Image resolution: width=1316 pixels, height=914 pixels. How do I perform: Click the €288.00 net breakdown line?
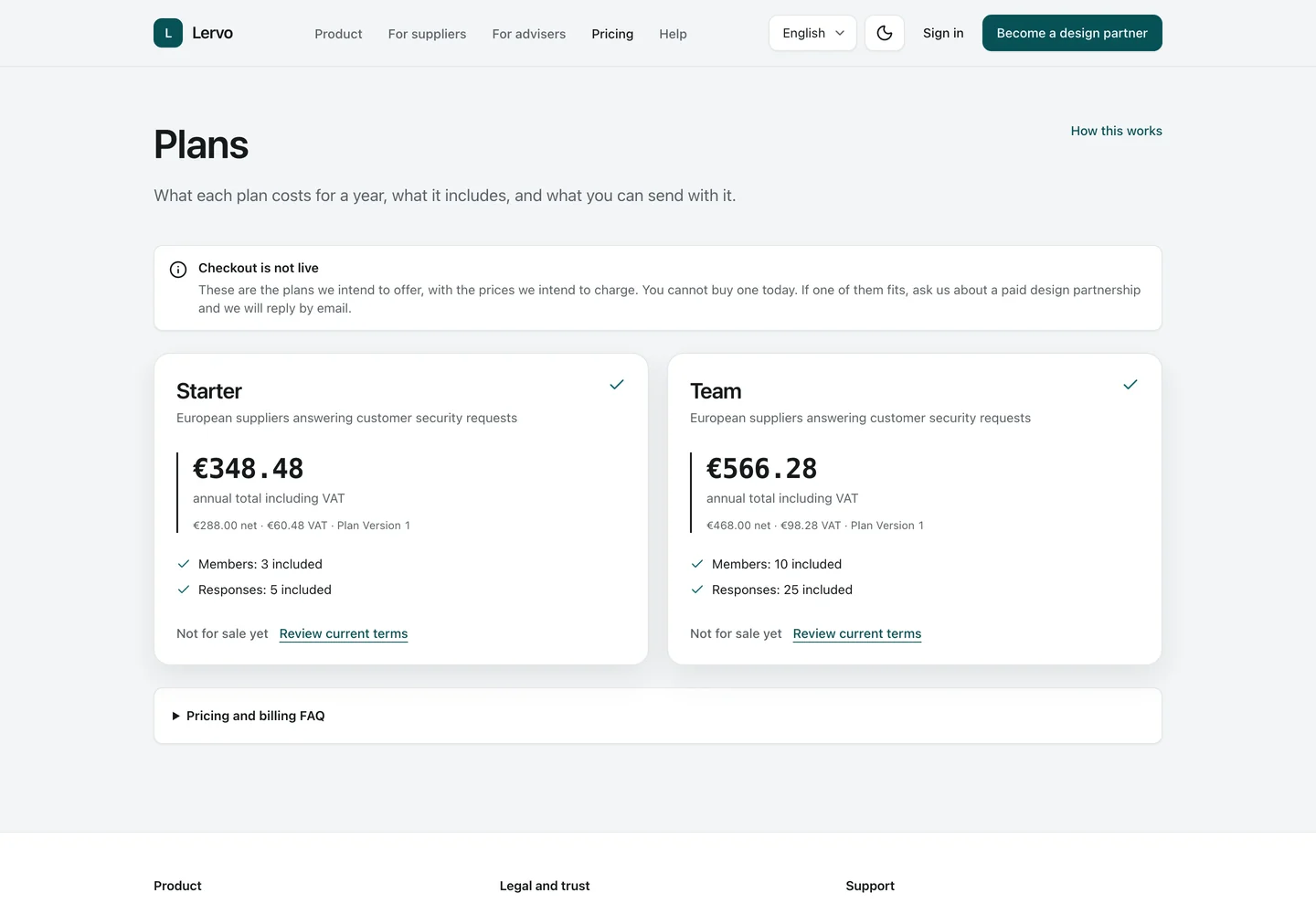coord(302,526)
